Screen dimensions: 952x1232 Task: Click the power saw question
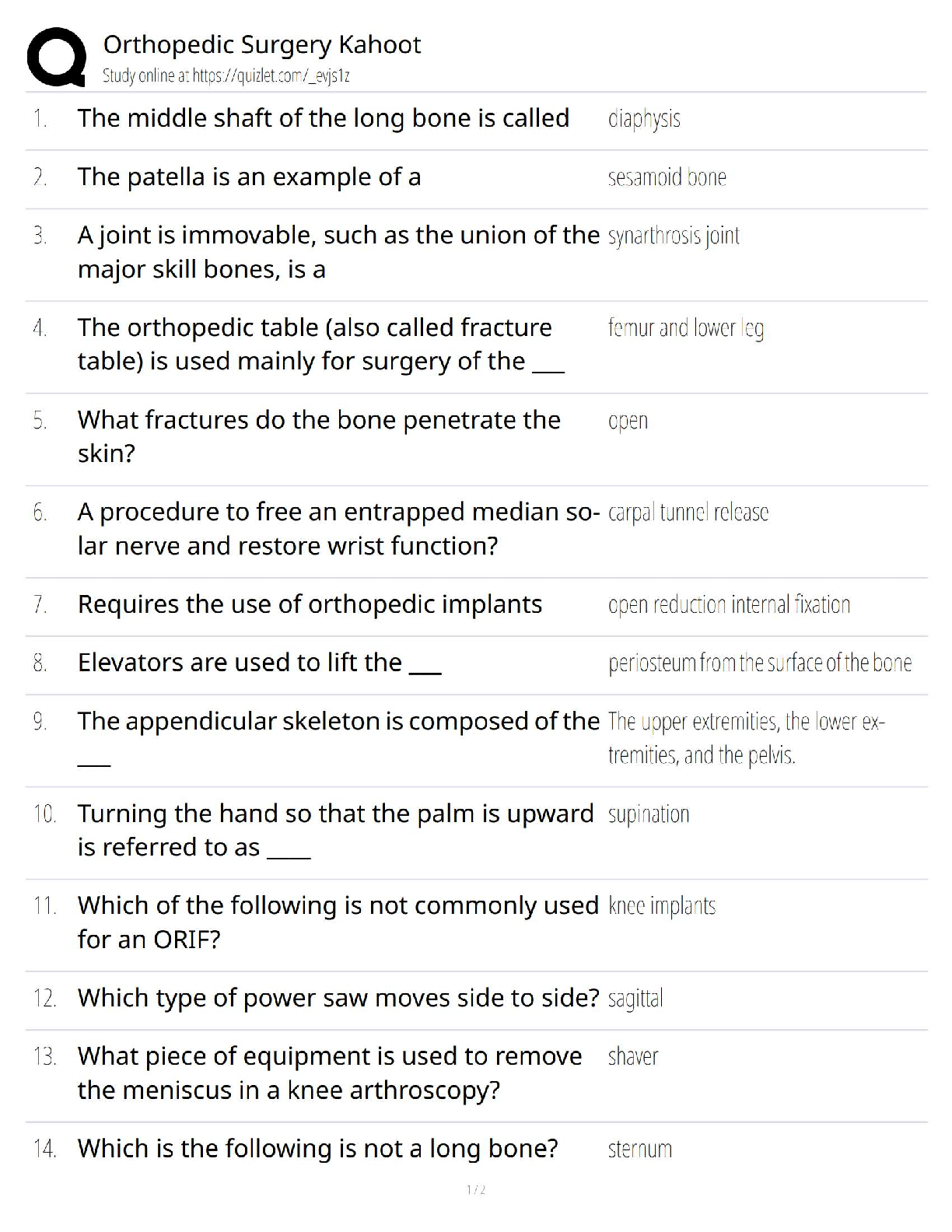pos(338,998)
